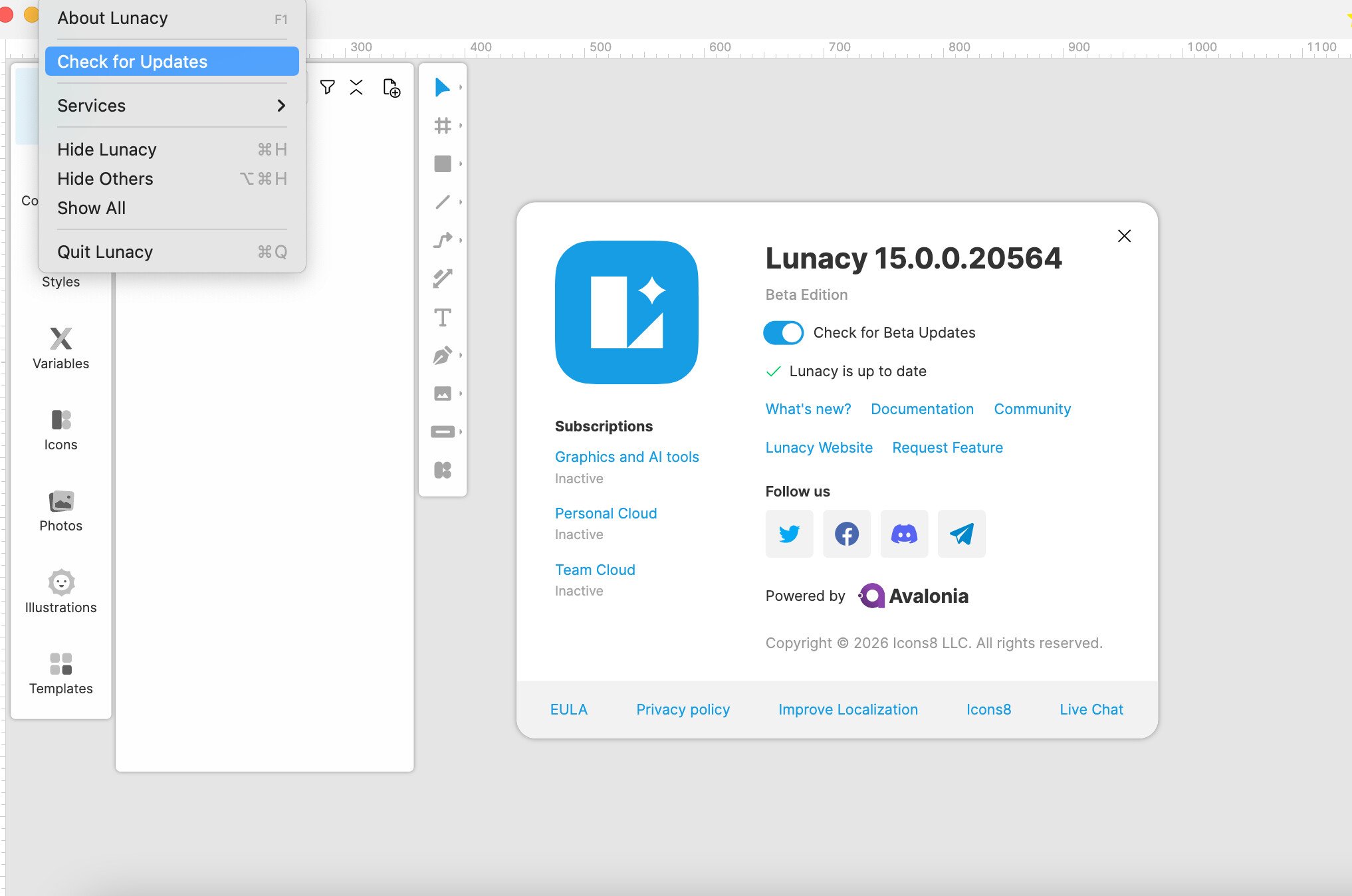Open the Variables sidebar panel
The image size is (1352, 896).
pyautogui.click(x=60, y=348)
